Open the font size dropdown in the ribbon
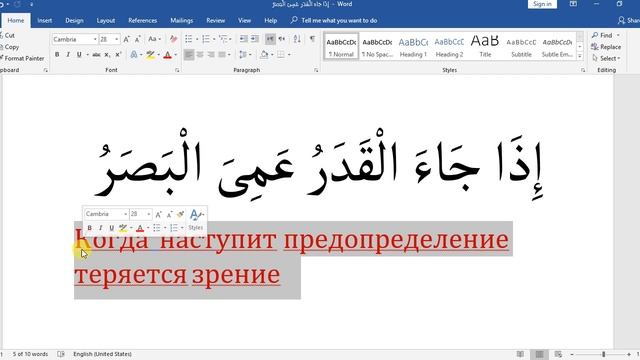640x360 pixels. pos(117,39)
